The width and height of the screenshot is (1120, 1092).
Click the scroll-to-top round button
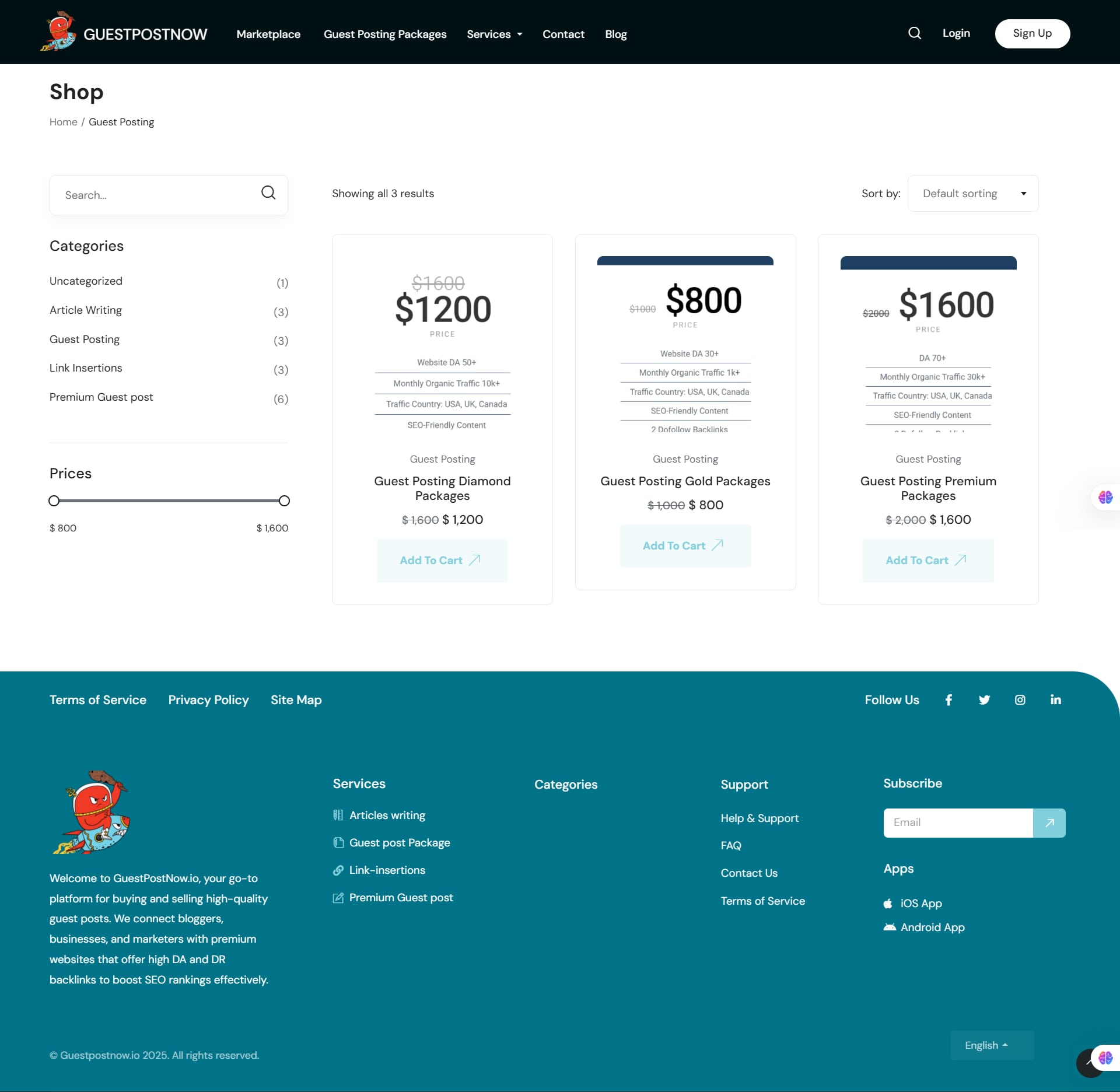1090,1063
